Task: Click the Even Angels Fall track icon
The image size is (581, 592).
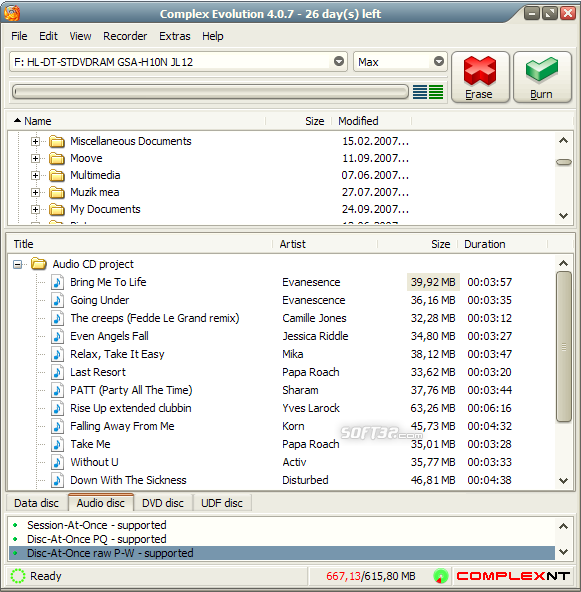Action: click(57, 336)
